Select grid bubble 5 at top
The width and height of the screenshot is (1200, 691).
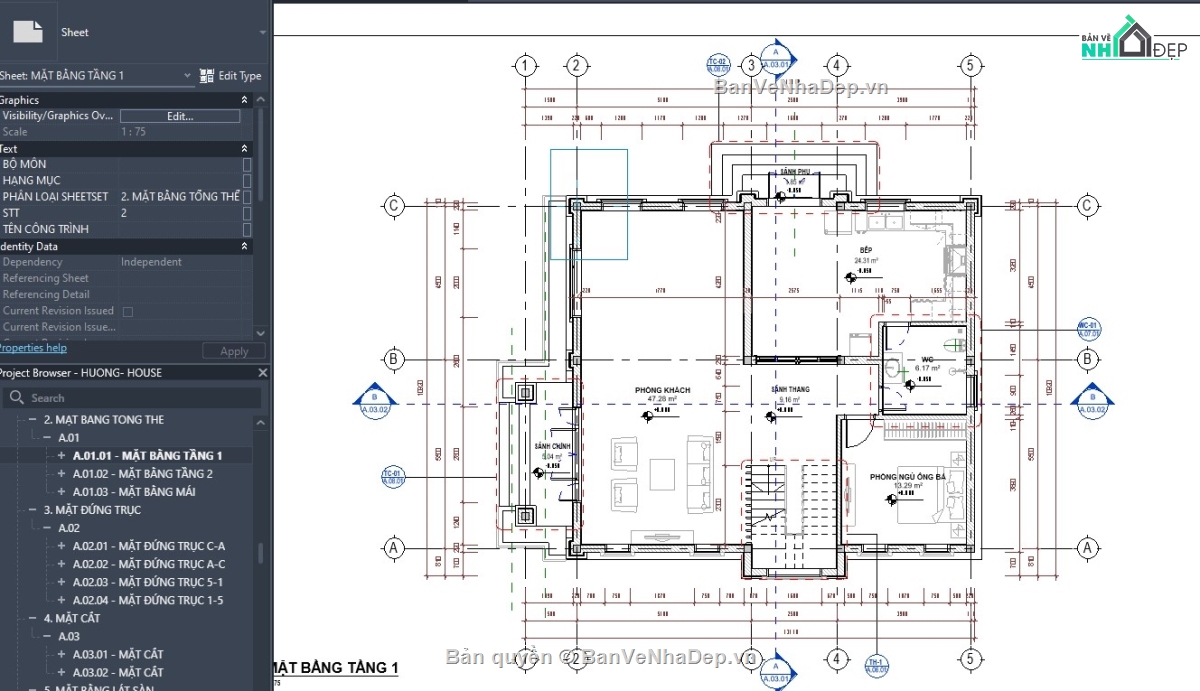pyautogui.click(x=969, y=66)
